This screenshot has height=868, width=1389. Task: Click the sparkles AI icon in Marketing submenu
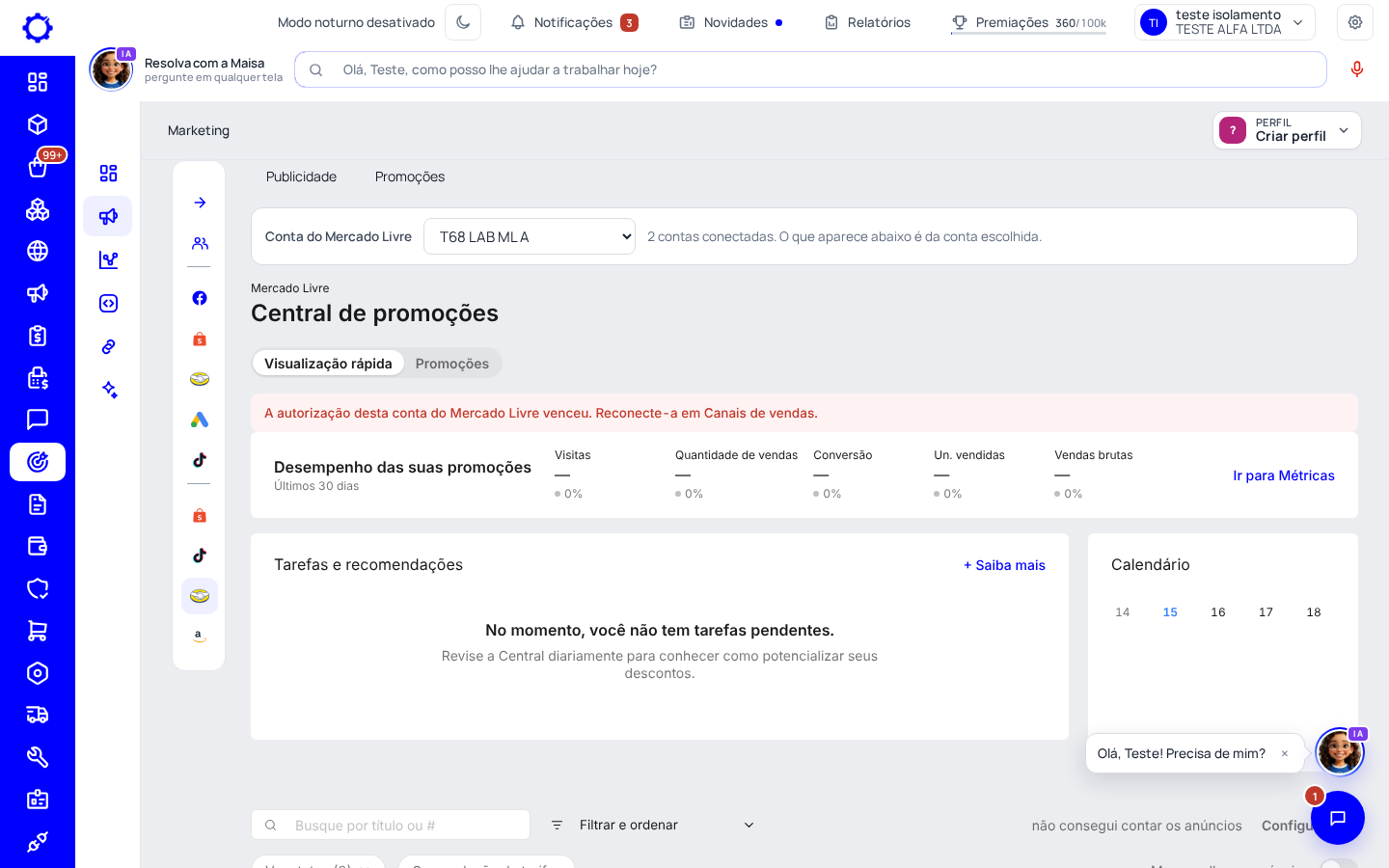click(108, 390)
